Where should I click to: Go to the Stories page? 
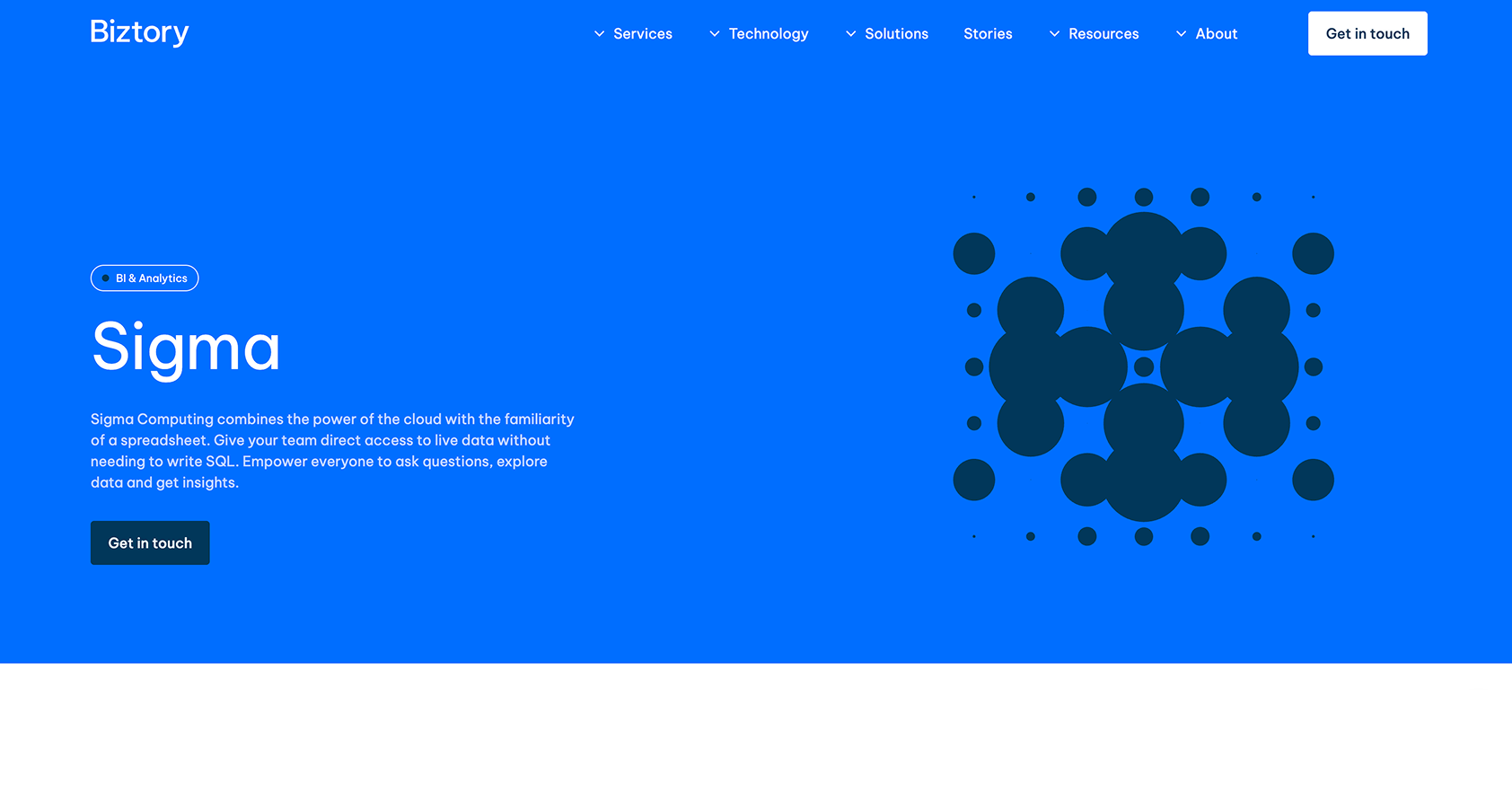(x=988, y=34)
